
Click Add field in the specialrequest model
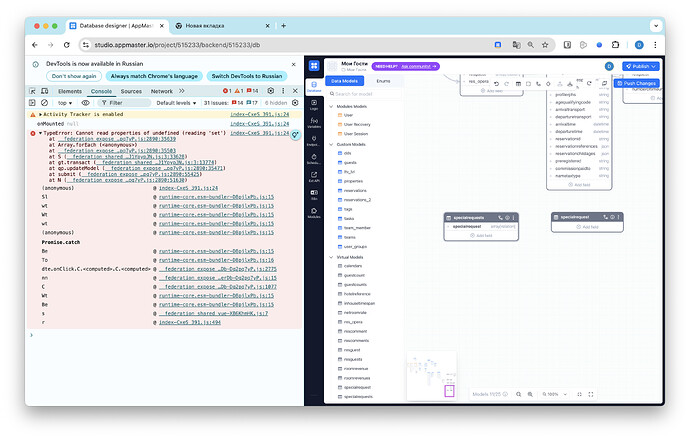[x=587, y=227]
